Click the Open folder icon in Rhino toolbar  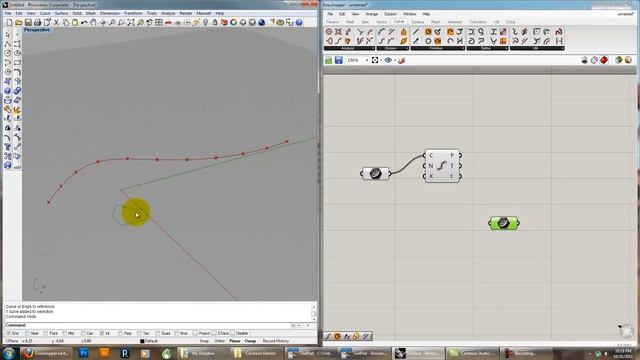tap(19, 22)
